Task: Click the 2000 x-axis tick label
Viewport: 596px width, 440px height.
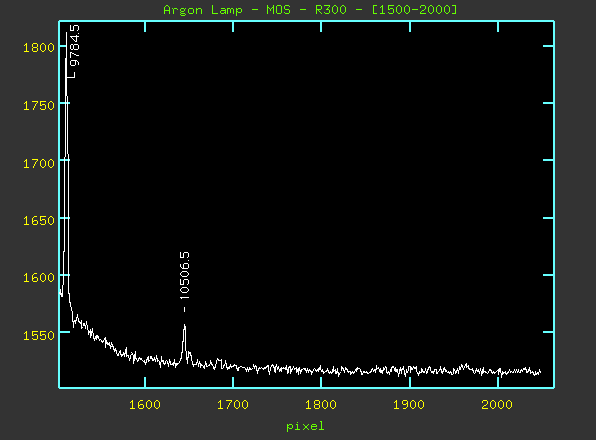Action: (x=497, y=405)
